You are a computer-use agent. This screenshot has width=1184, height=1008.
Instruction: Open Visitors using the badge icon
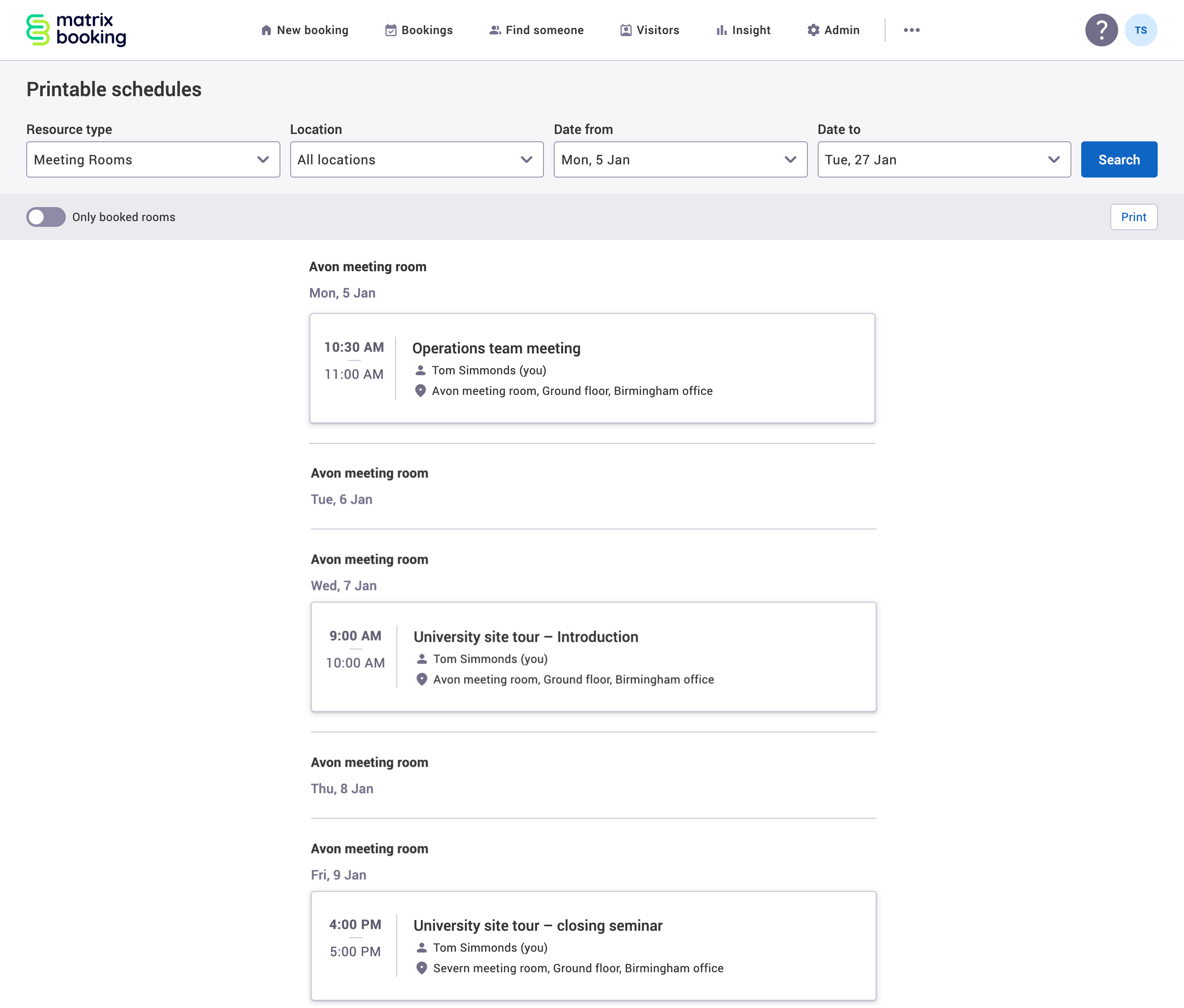625,30
